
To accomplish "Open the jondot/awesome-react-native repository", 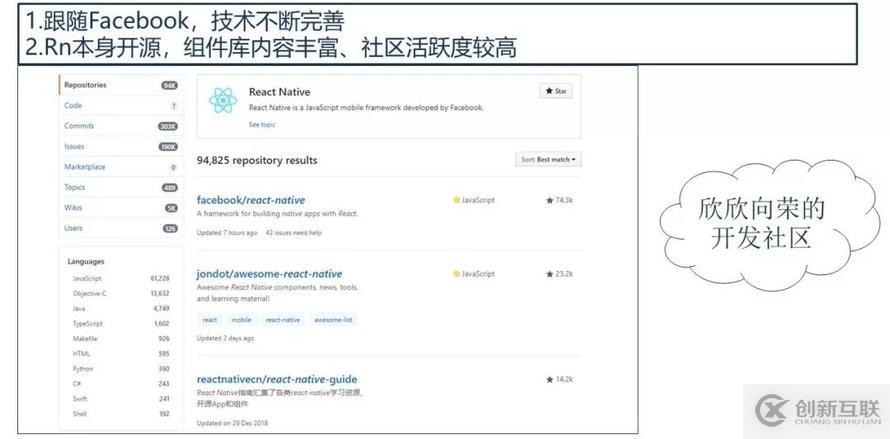I will 270,274.
